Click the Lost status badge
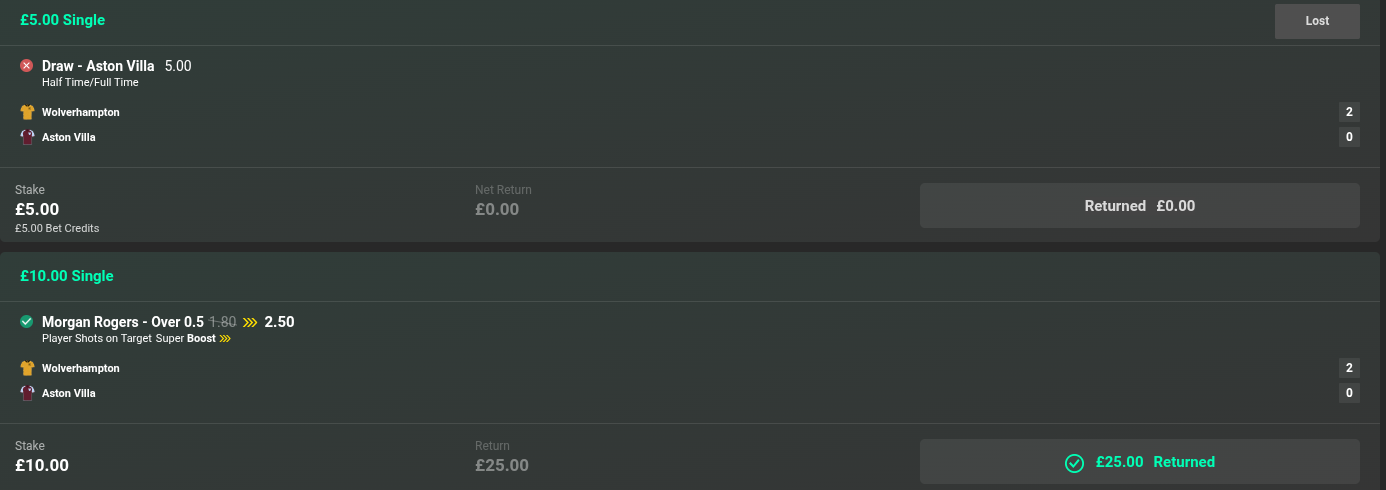 [1317, 21]
